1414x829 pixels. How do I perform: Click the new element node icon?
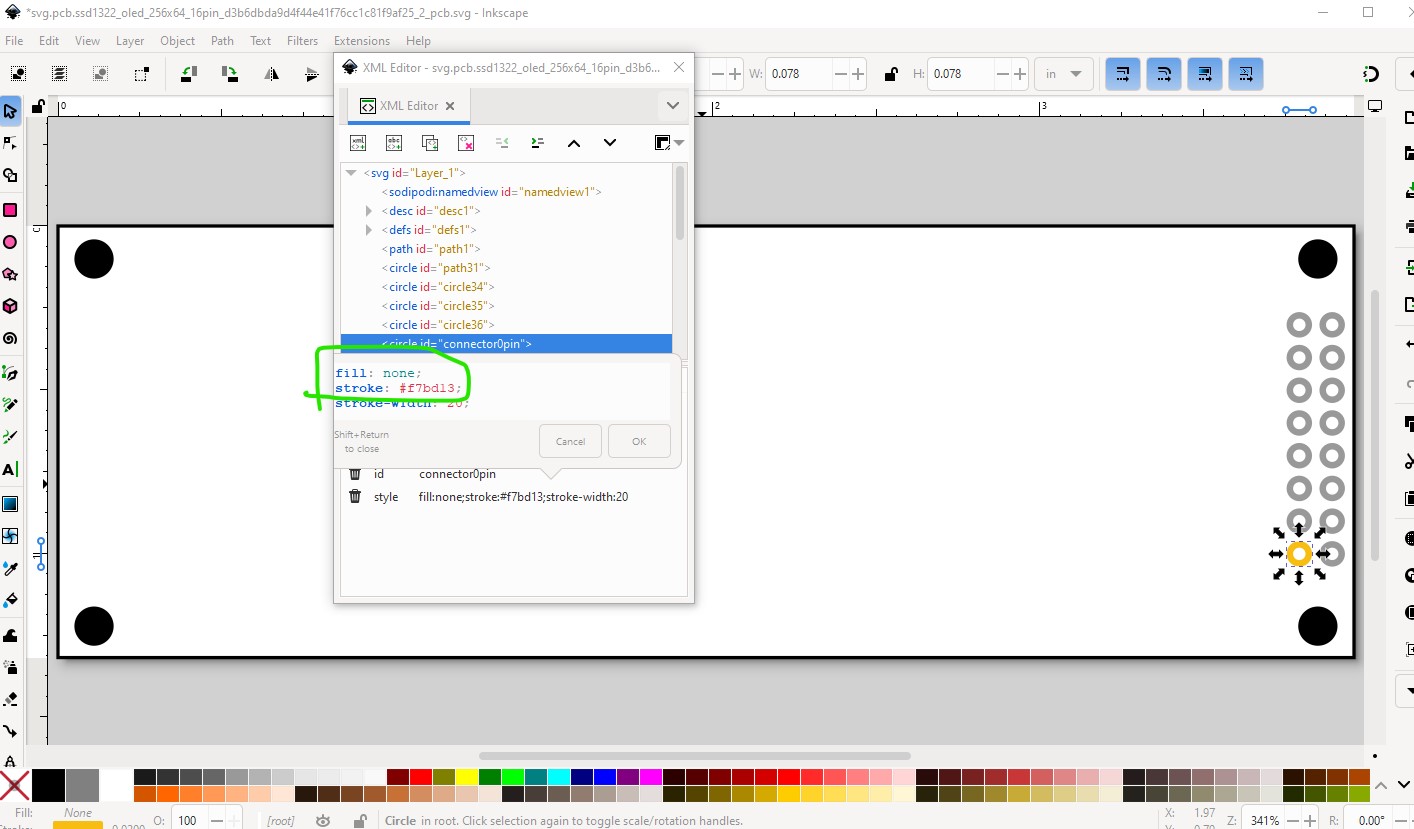(358, 143)
